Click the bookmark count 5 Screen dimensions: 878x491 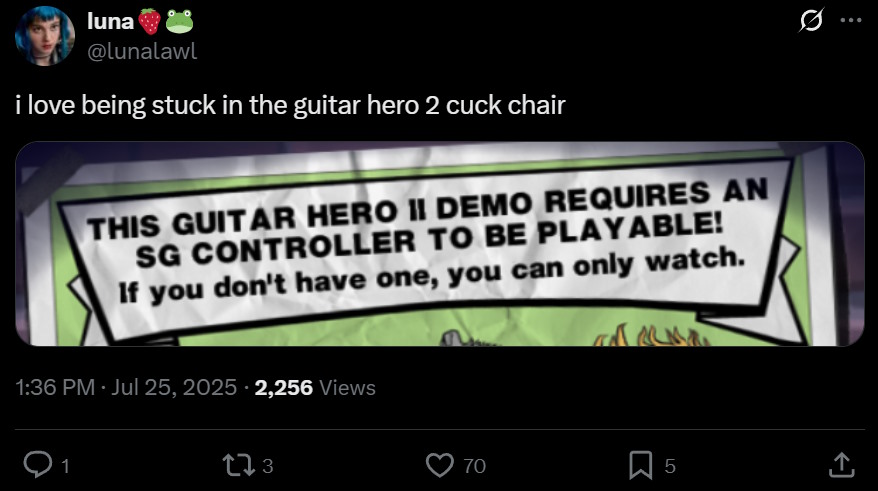pyautogui.click(x=670, y=466)
